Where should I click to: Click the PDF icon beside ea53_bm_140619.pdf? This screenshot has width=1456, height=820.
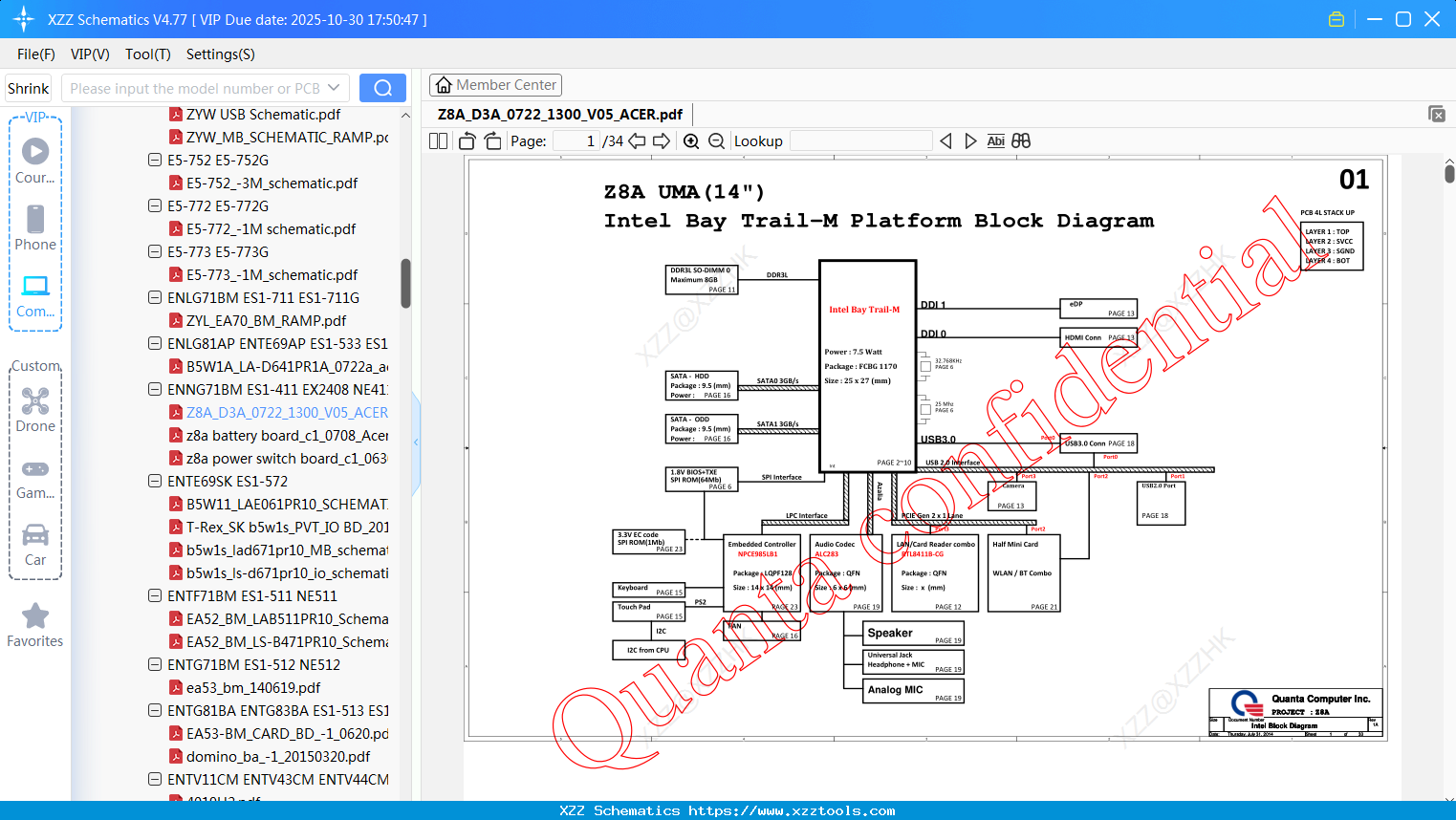[176, 688]
